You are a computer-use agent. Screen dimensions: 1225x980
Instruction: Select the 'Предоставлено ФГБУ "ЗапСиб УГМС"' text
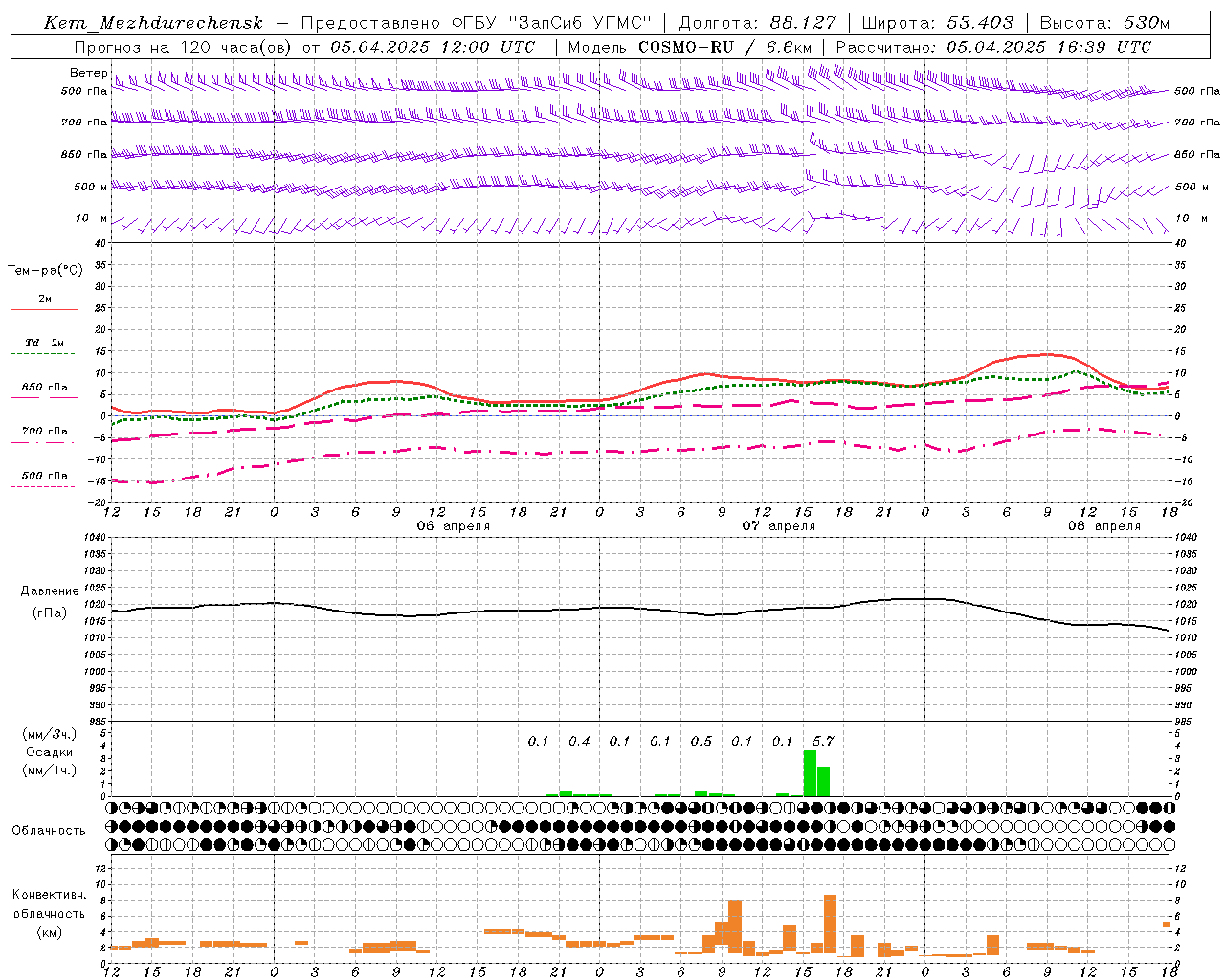pos(476,23)
